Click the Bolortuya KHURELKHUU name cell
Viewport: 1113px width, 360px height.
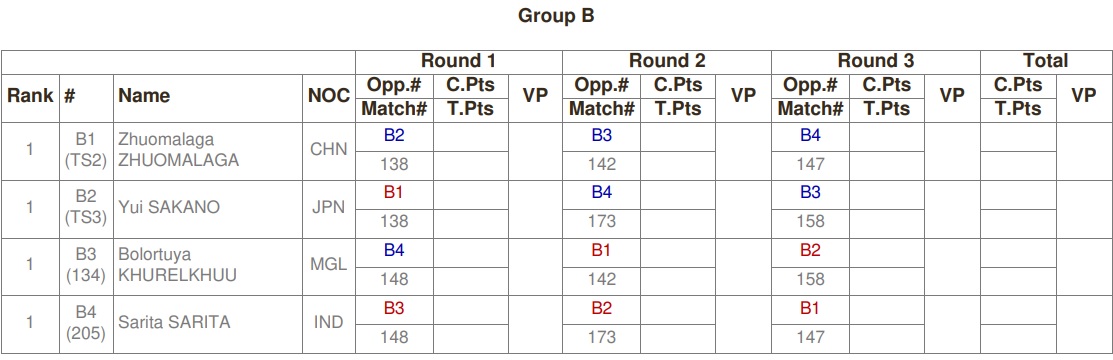pos(208,266)
